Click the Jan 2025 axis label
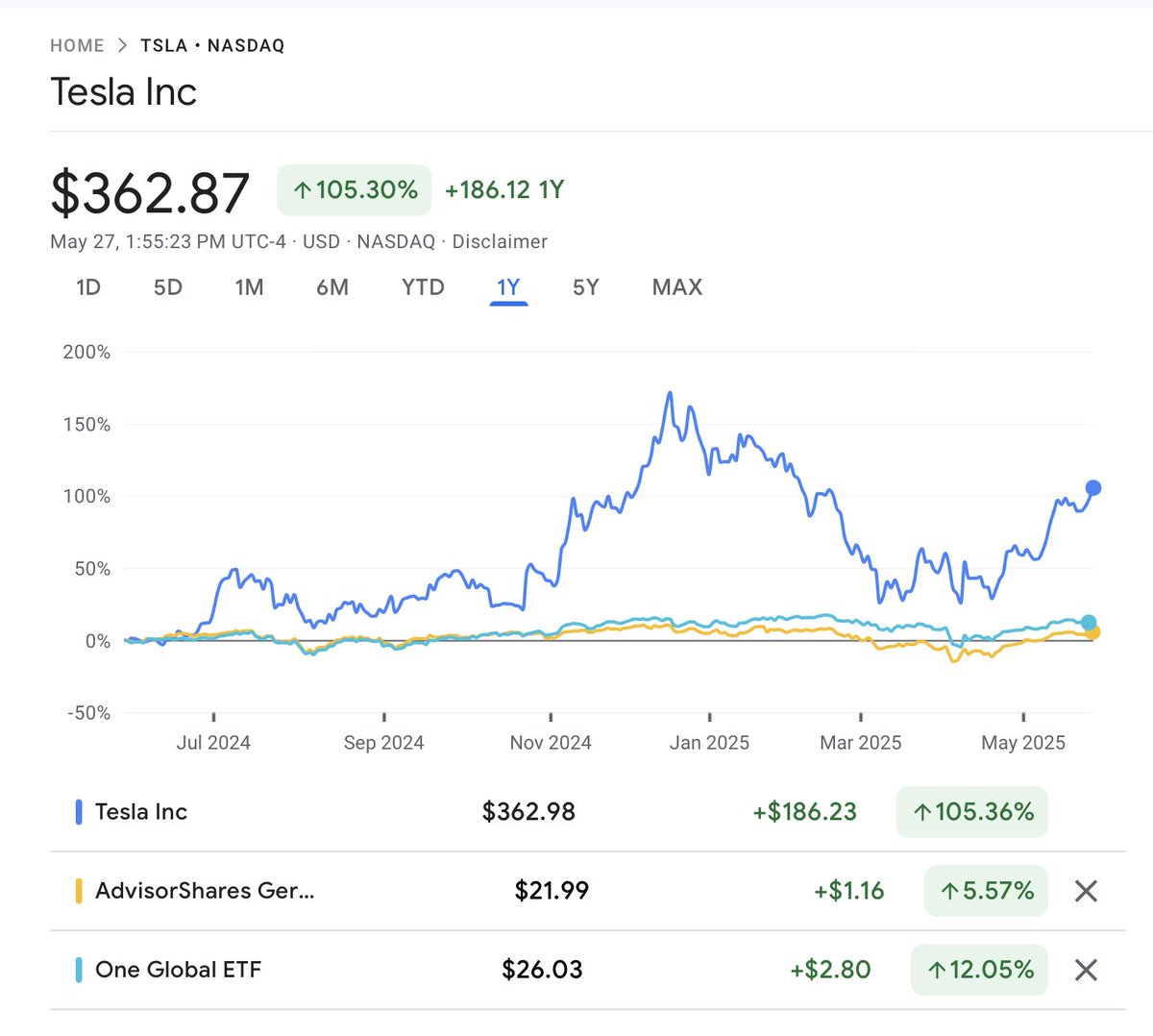Viewport: 1153px width, 1036px height. (x=709, y=743)
